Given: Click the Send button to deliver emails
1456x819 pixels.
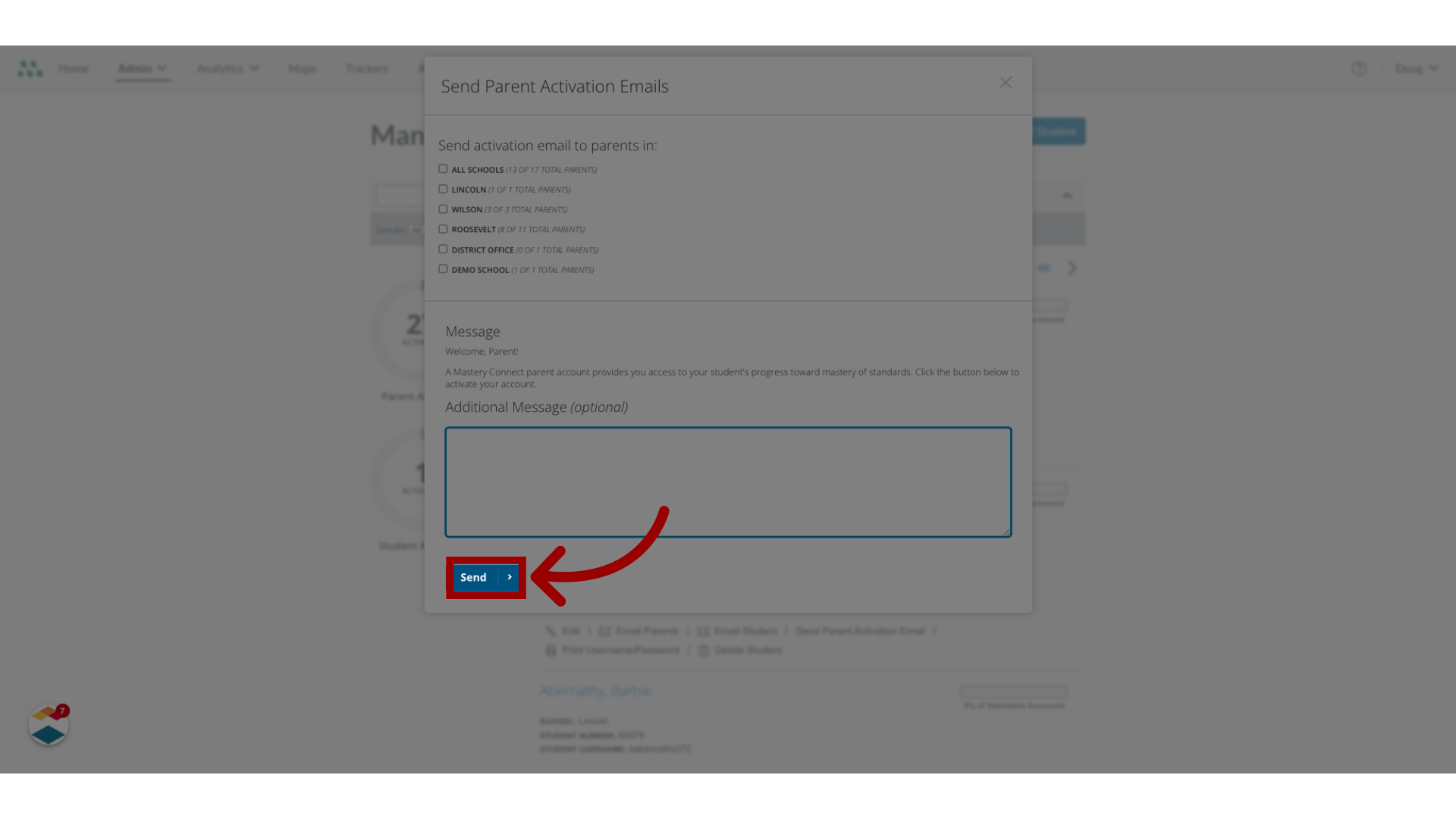Looking at the screenshot, I should point(485,577).
